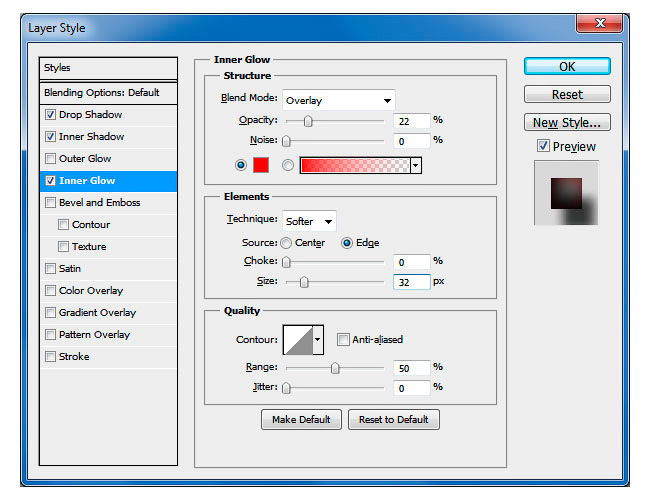Uncheck the Inner Shadow checkbox

coord(51,137)
